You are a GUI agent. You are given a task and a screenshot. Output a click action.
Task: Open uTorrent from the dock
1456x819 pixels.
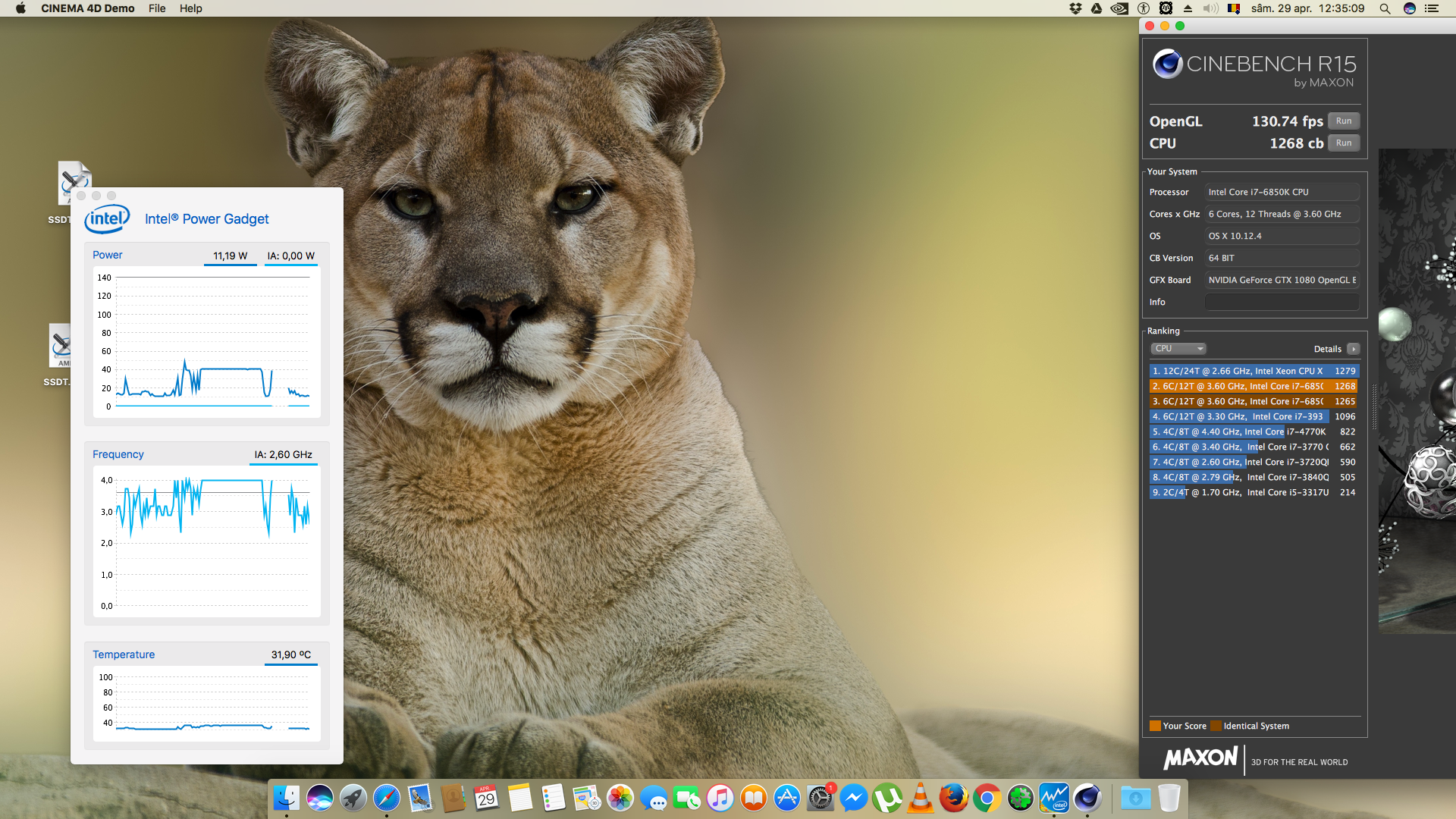coord(886,798)
